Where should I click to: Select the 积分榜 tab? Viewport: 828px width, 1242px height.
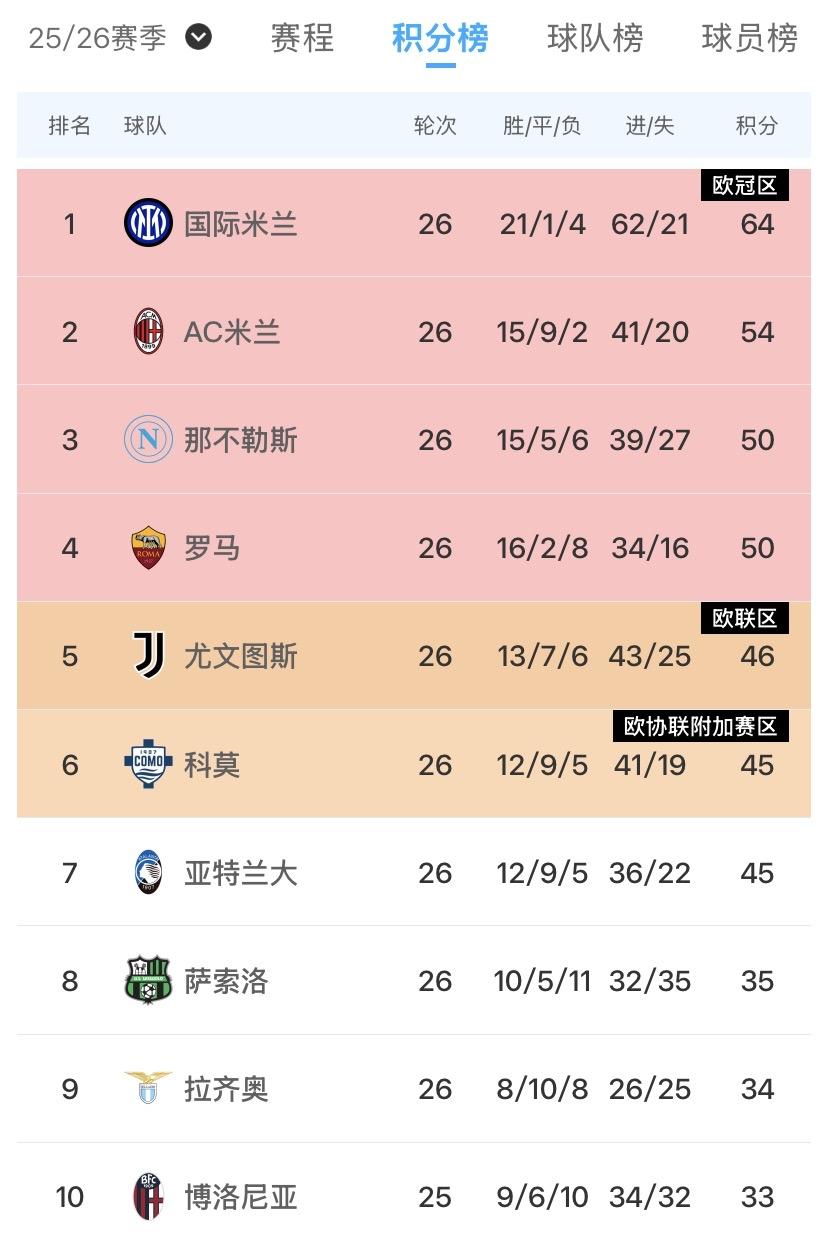click(440, 38)
